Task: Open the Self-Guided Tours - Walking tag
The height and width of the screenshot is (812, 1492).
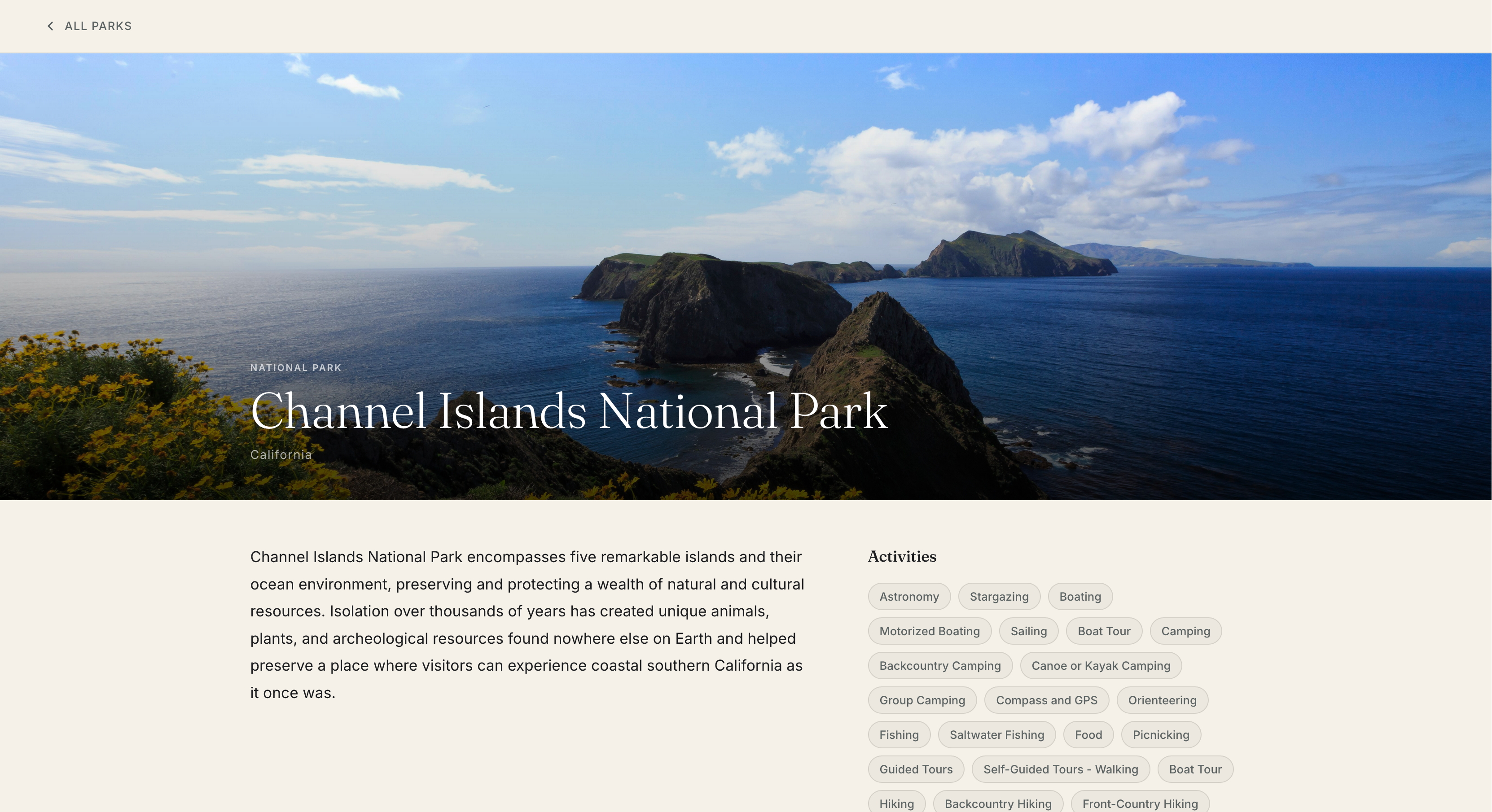Action: 1061,769
